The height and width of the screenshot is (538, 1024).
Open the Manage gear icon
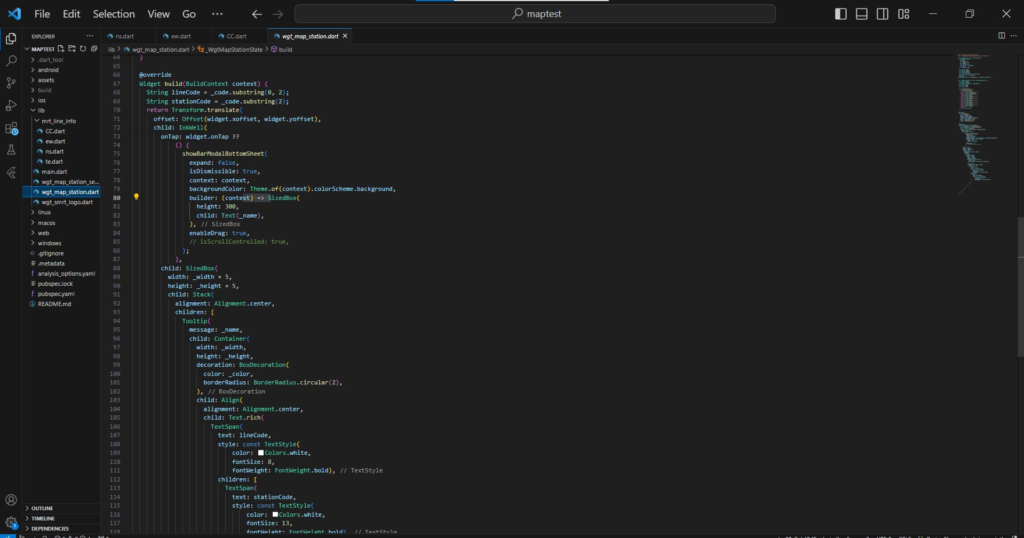click(x=12, y=522)
